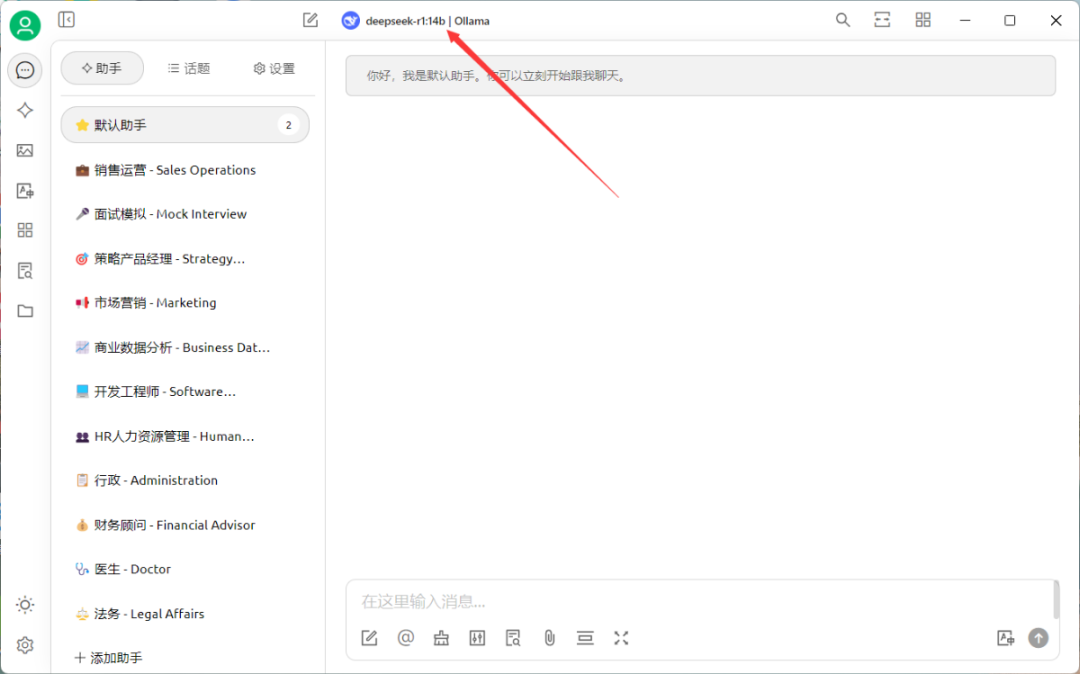Maximize the application window
Screen dimensions: 1080x674
click(1010, 21)
